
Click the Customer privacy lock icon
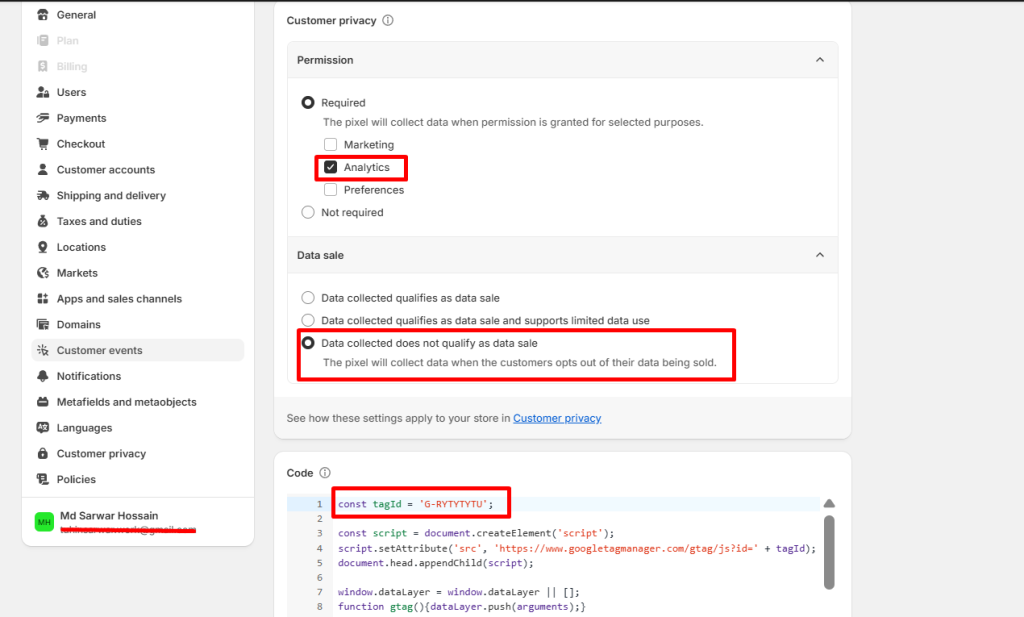42,454
